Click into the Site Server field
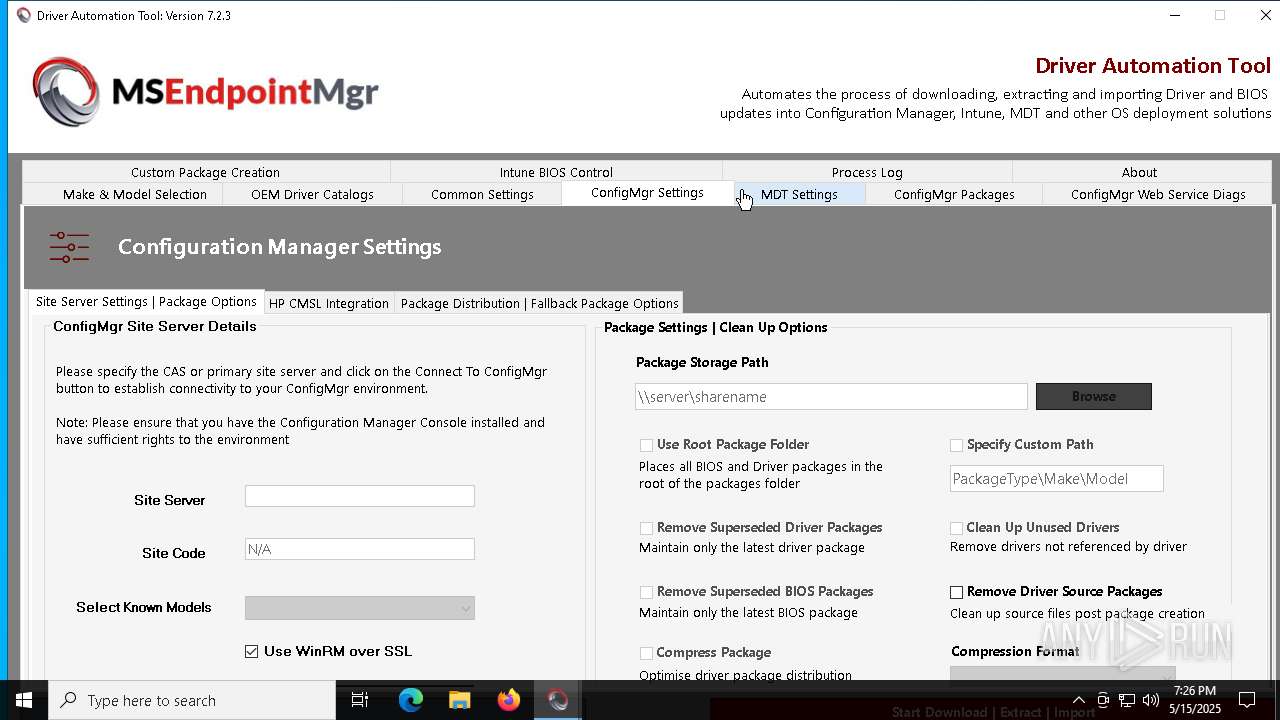 [x=360, y=496]
